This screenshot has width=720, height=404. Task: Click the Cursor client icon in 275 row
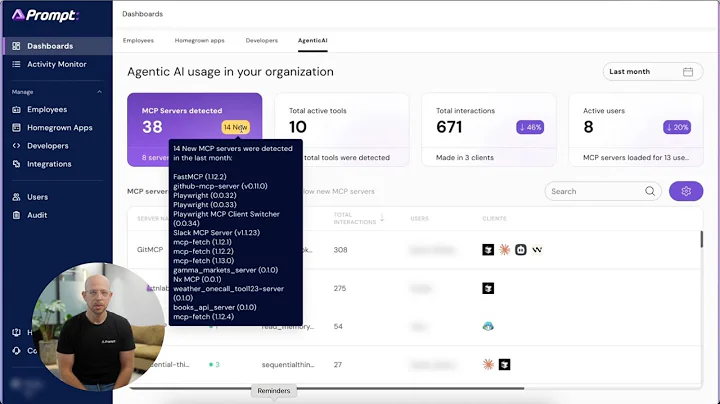click(488, 288)
